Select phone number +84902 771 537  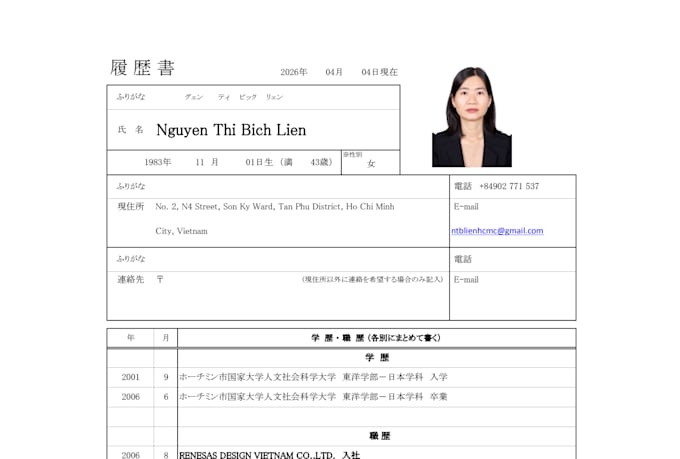coord(509,186)
